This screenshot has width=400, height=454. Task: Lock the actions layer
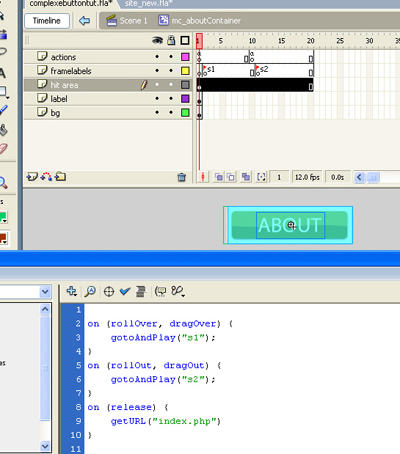coord(171,57)
